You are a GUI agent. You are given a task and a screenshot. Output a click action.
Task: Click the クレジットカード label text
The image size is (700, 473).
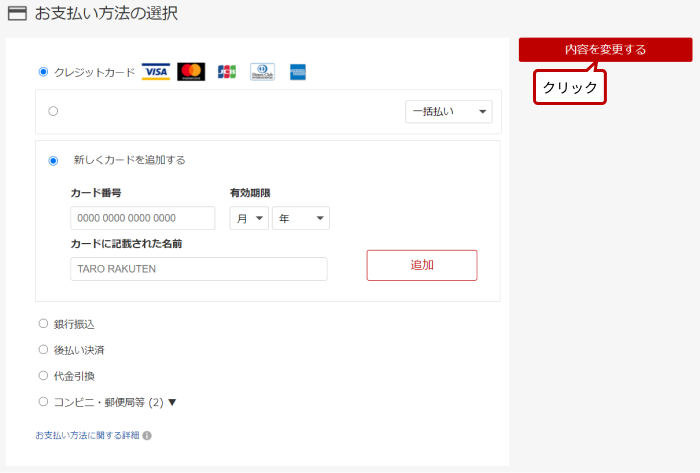94,72
